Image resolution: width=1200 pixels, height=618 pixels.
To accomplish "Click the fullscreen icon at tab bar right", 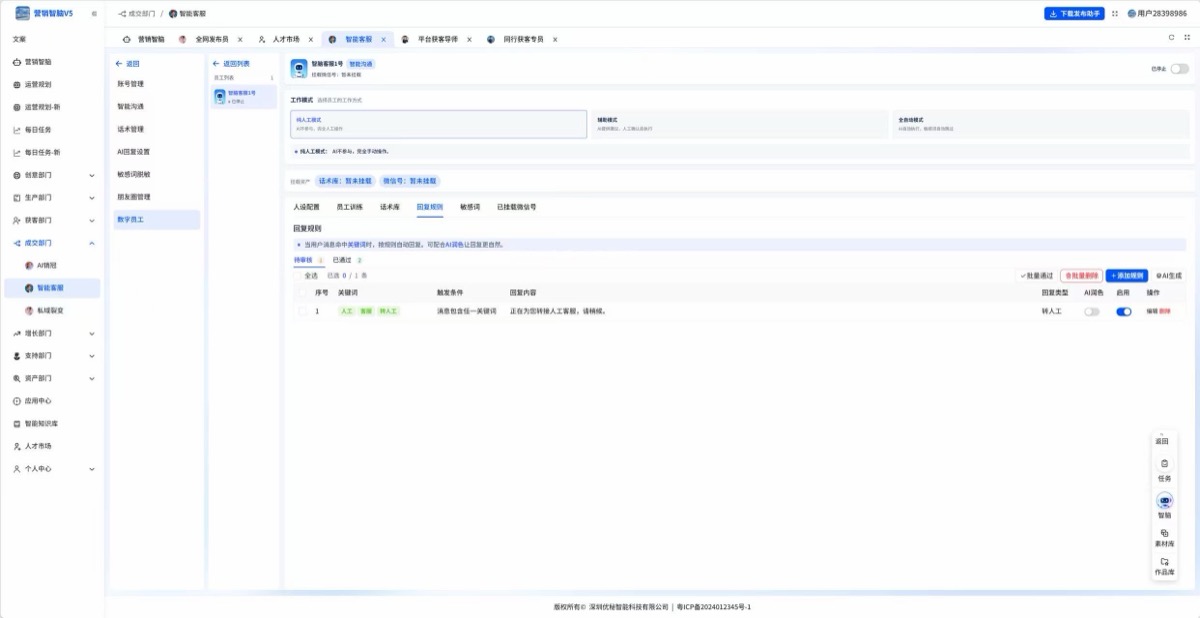I will tap(1187, 37).
